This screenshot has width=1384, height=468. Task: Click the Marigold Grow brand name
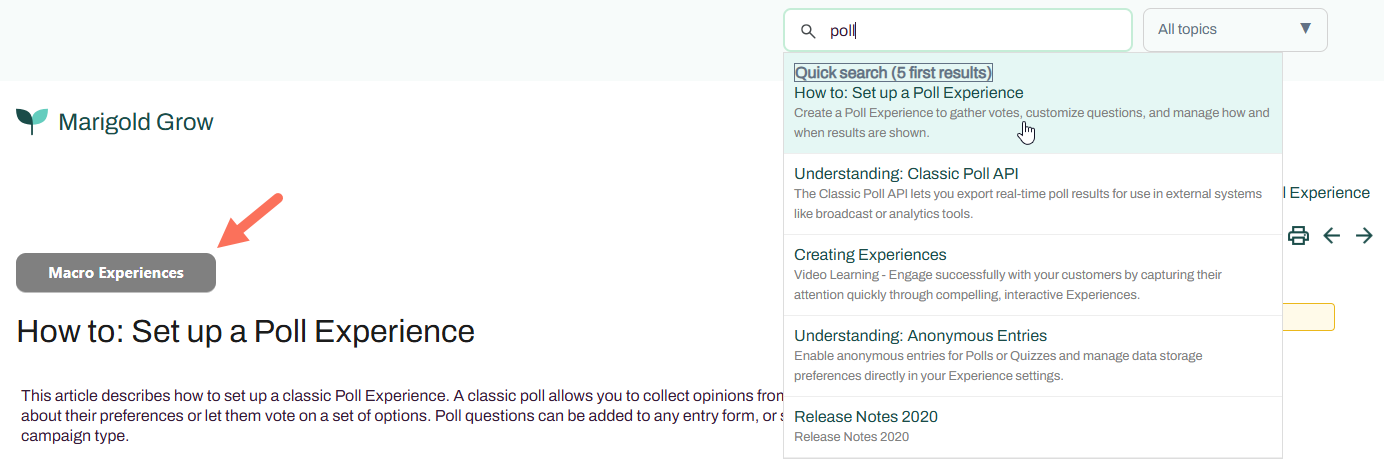(136, 122)
